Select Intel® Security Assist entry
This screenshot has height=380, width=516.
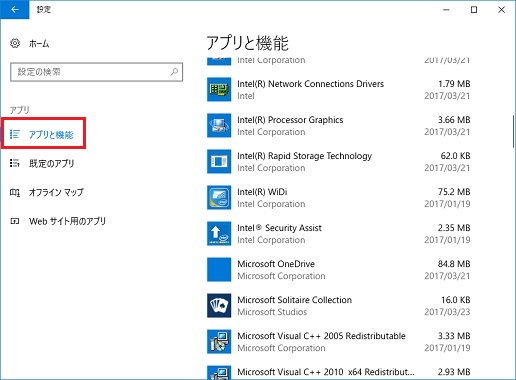coord(338,233)
